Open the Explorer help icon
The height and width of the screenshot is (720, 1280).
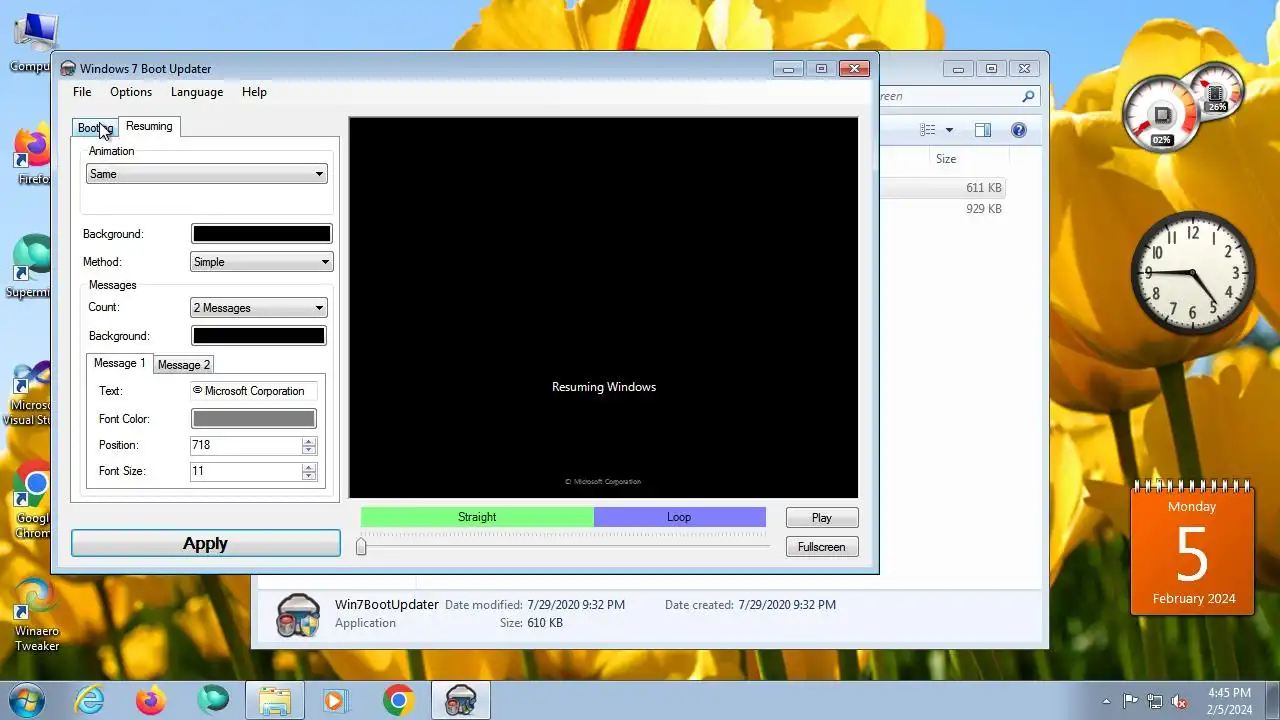click(x=1019, y=130)
